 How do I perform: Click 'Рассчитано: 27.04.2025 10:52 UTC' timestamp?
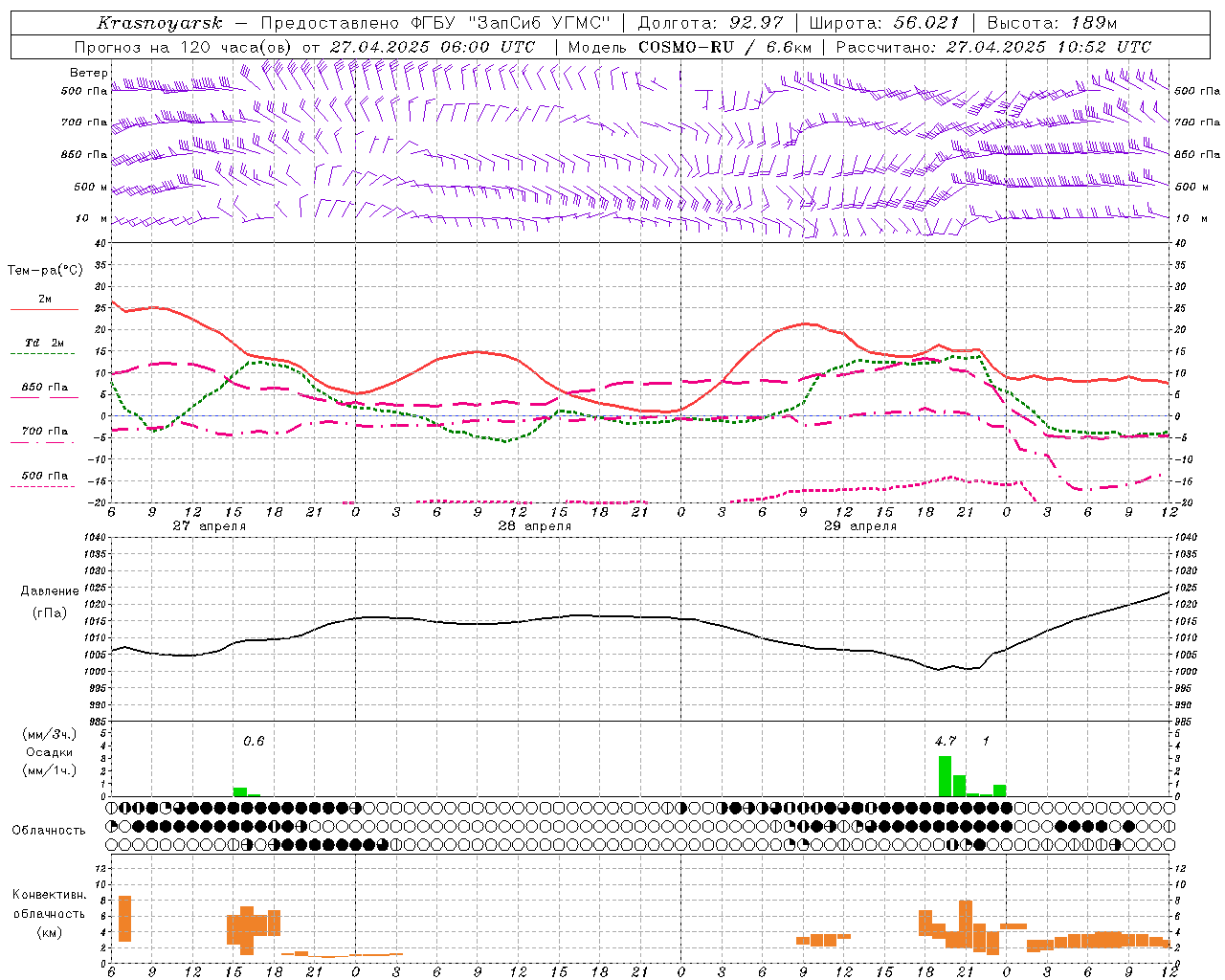[x=993, y=47]
